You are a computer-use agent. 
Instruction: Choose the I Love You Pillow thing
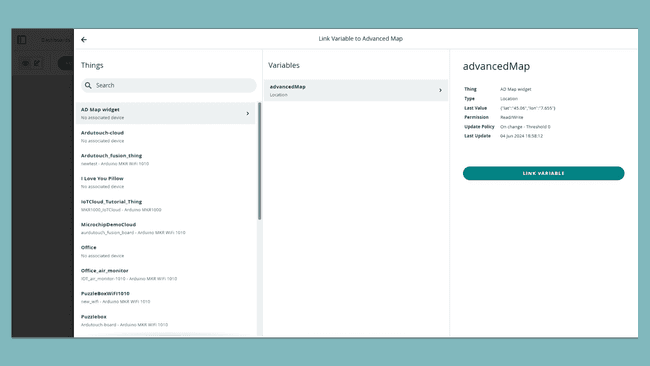coord(166,182)
